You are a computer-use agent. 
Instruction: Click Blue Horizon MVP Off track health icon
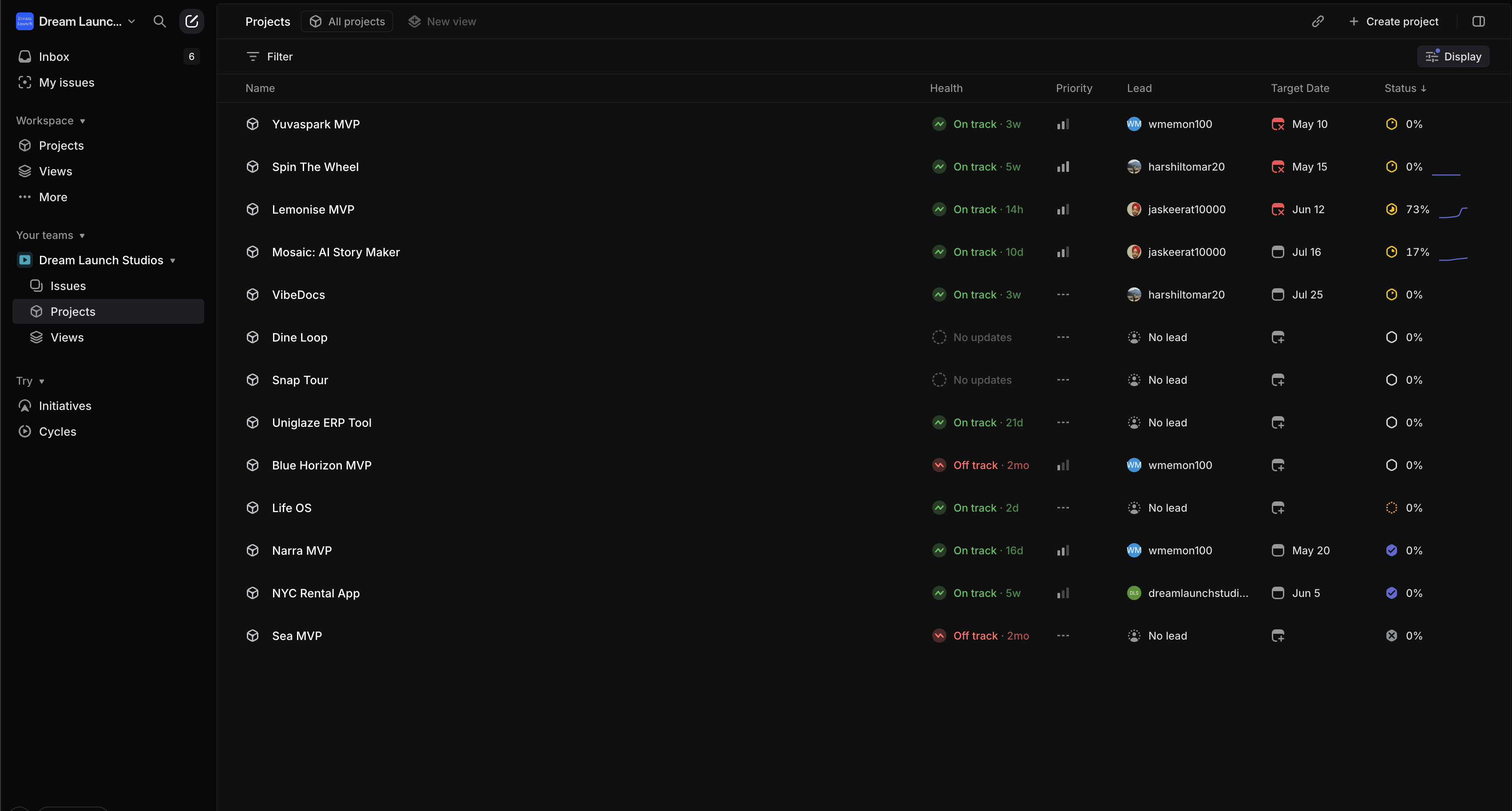[x=939, y=465]
